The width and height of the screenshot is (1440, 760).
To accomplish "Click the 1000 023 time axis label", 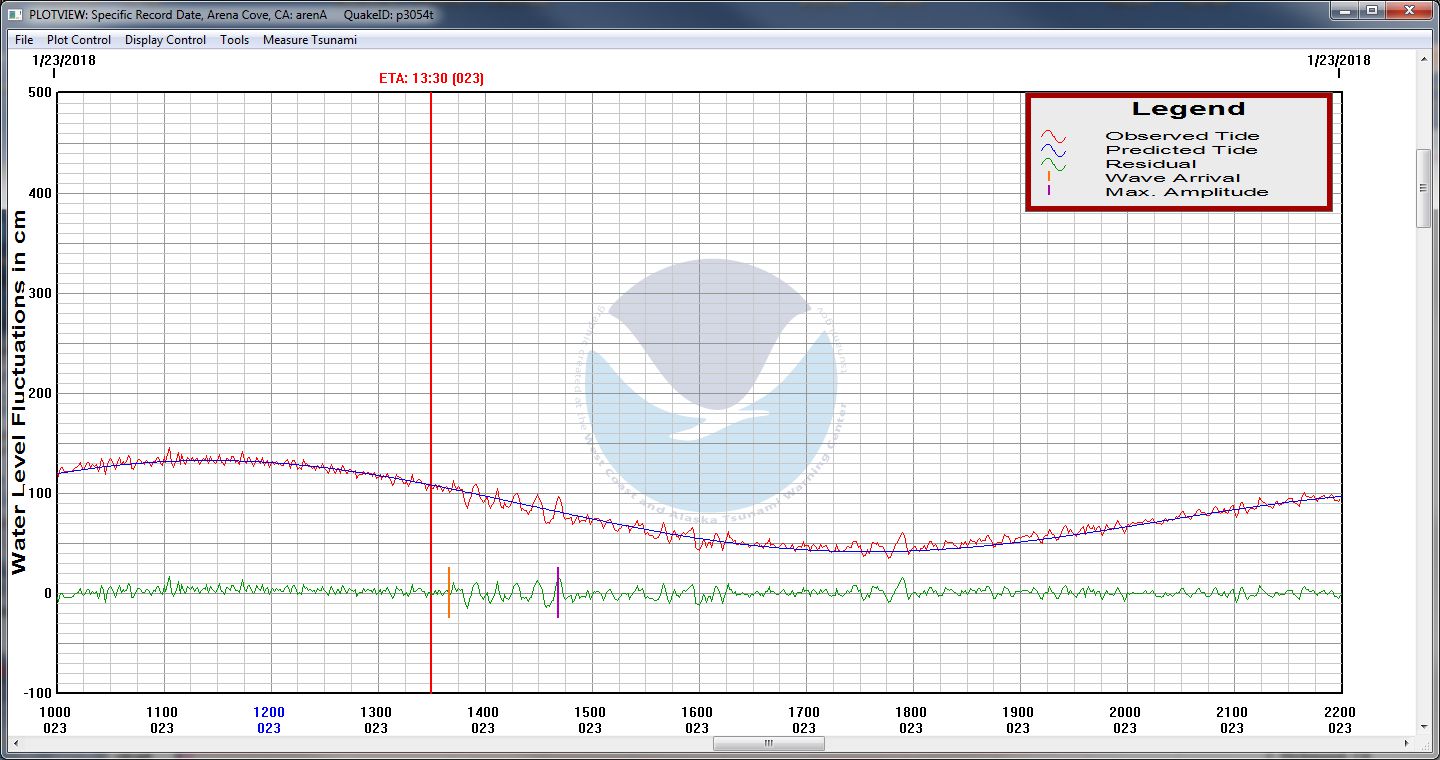I will click(x=55, y=720).
